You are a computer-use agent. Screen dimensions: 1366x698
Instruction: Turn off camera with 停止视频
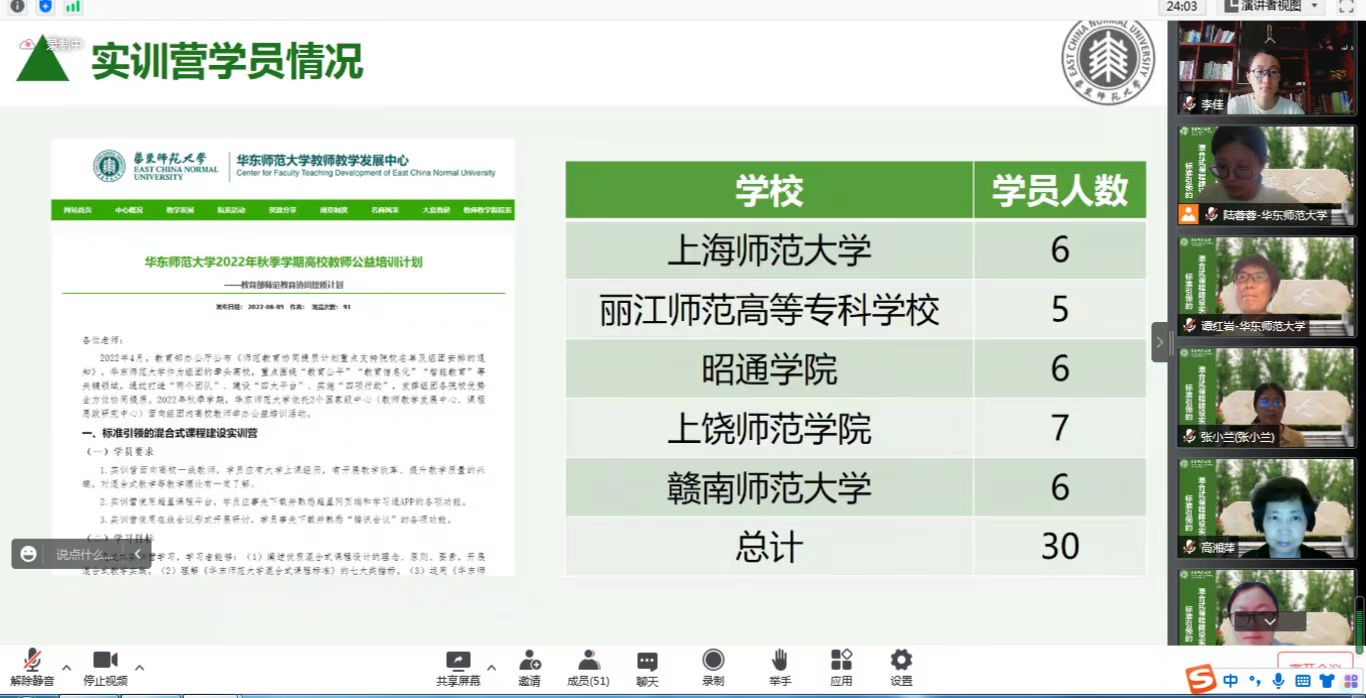(105, 668)
